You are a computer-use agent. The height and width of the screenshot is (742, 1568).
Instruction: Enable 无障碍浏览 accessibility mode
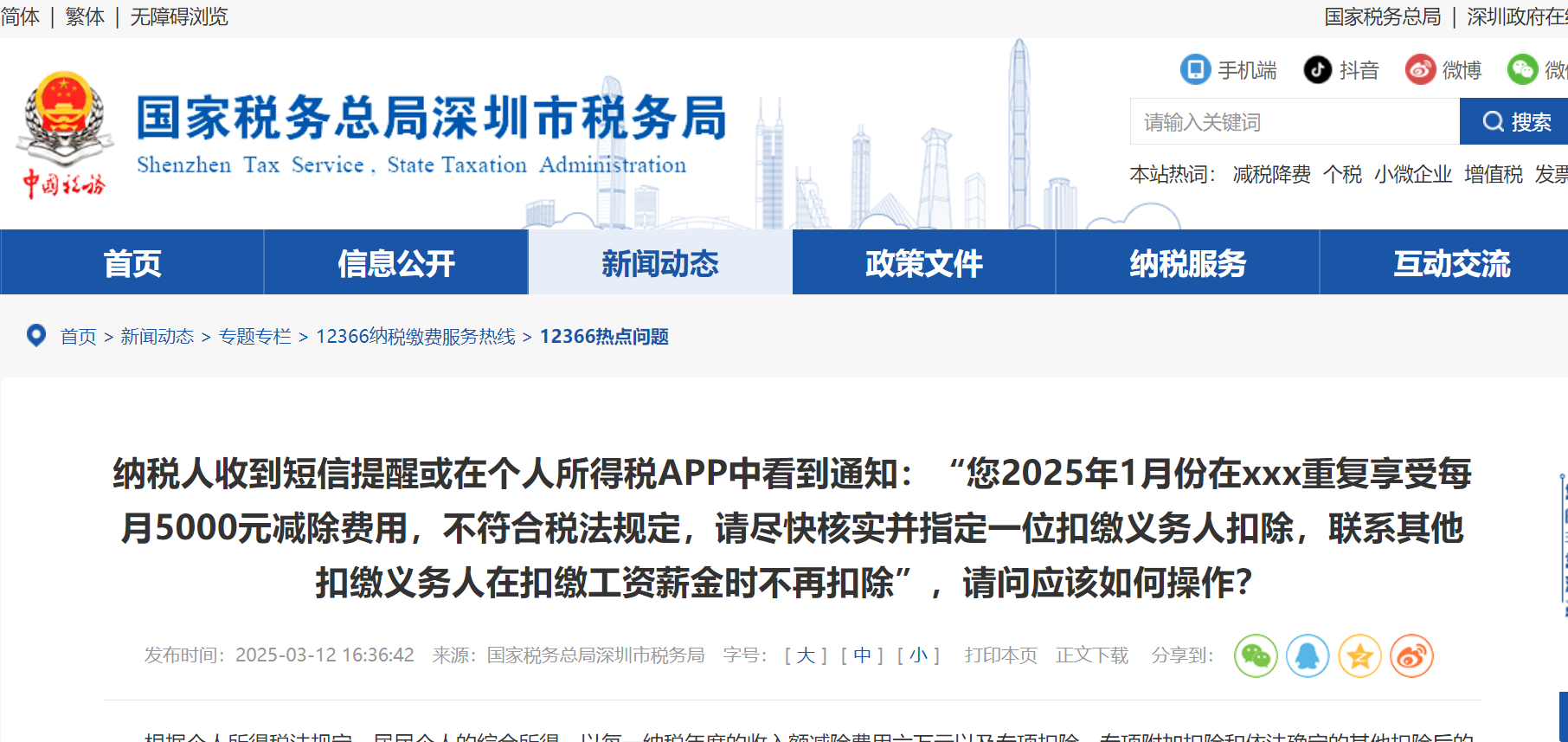point(179,16)
